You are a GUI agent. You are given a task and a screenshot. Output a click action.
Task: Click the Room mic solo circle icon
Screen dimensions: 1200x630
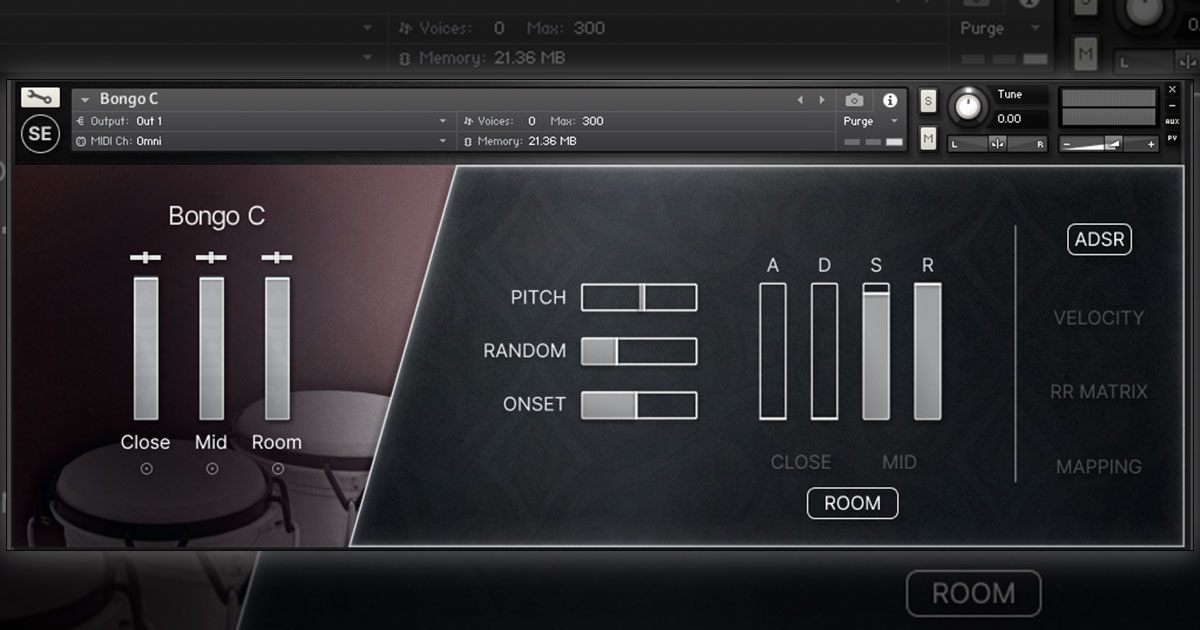point(277,468)
